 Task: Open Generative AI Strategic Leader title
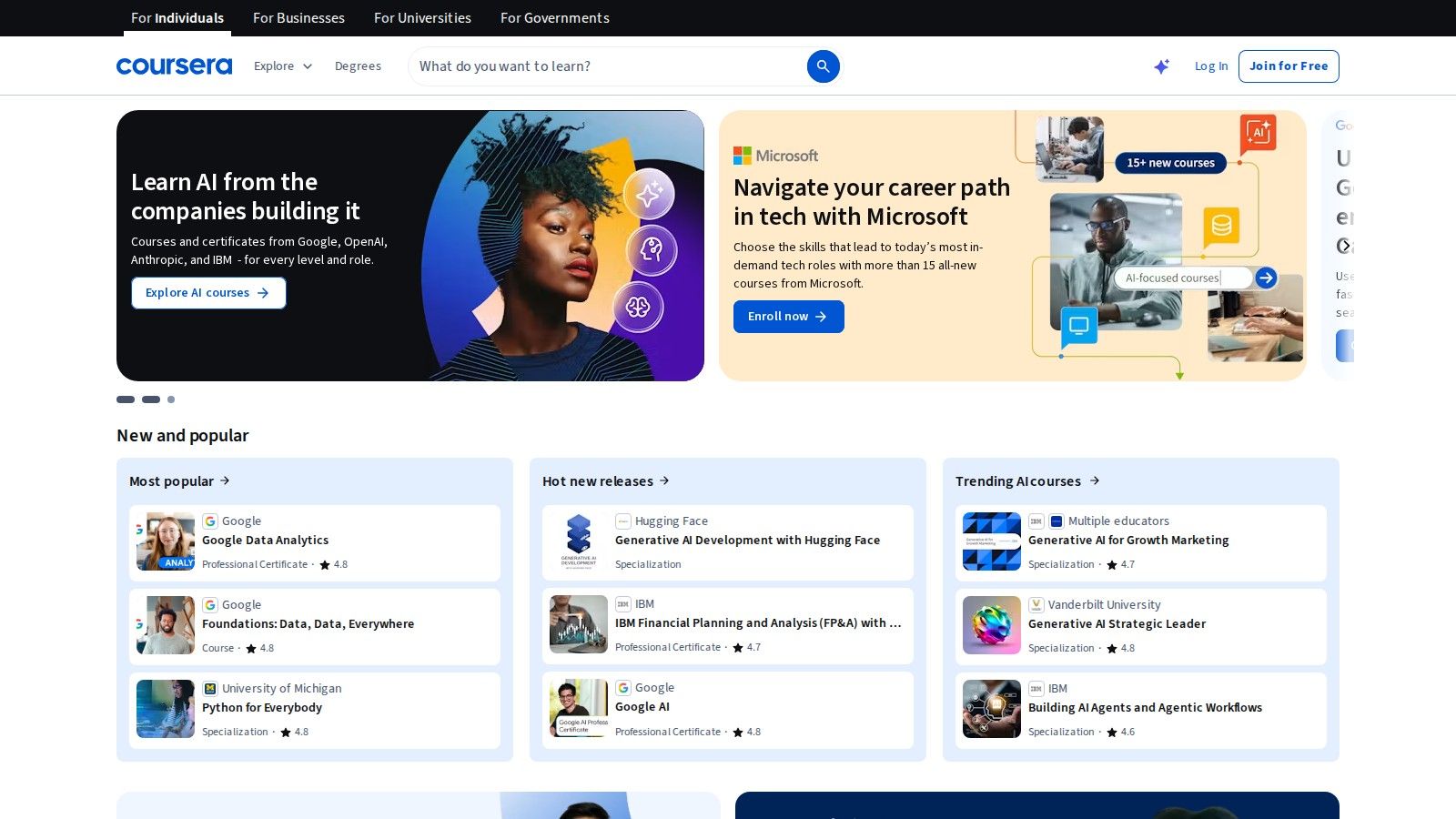tap(1117, 624)
